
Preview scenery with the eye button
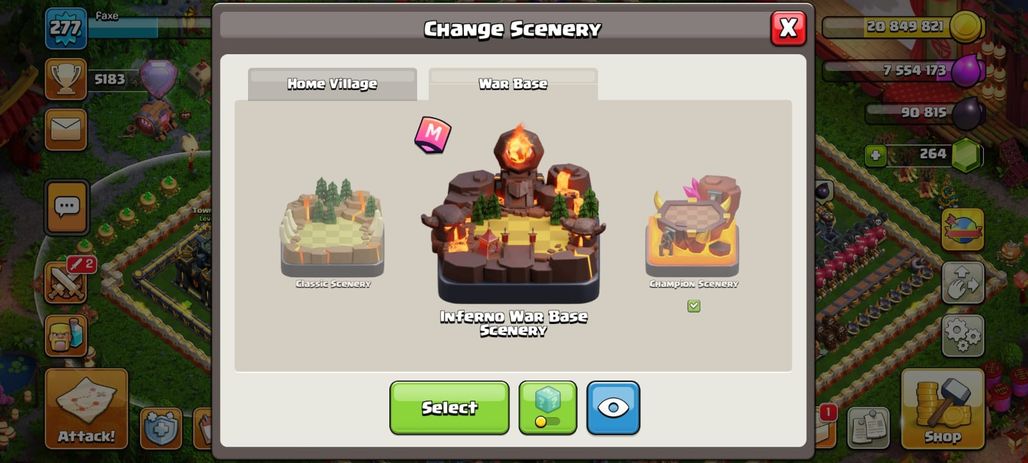coord(613,407)
